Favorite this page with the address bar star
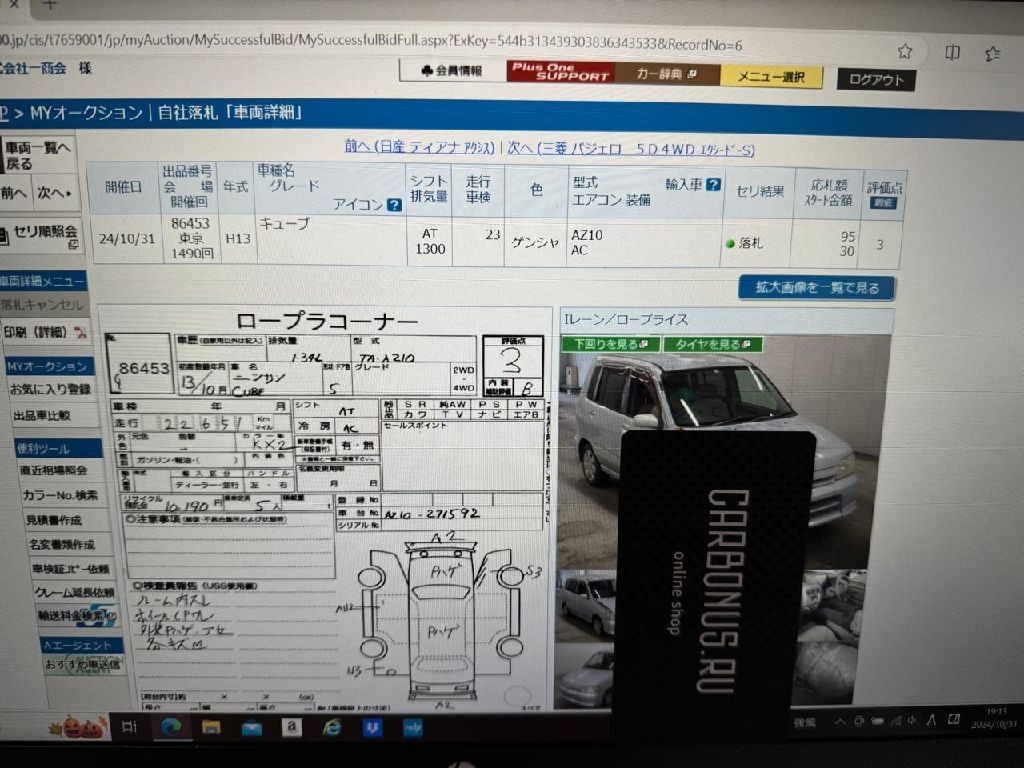Screen dimensions: 1024x768 click(x=904, y=51)
